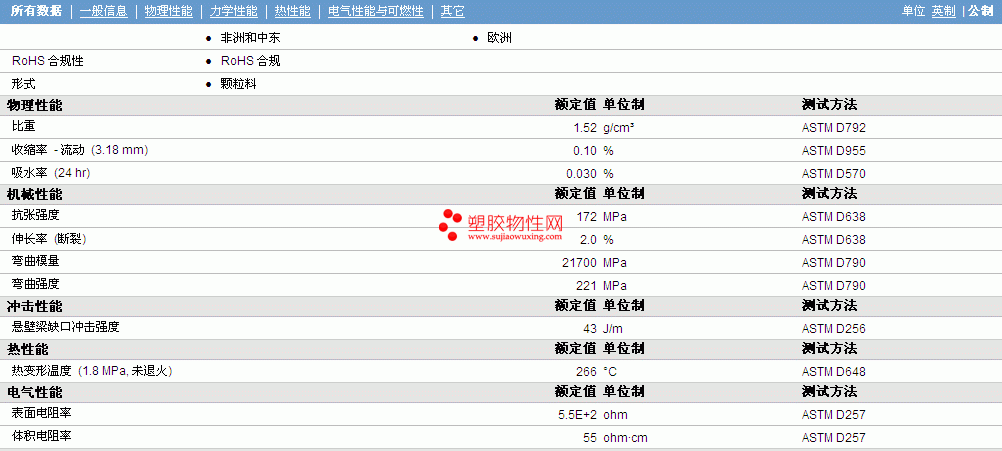Click the 悬壁梁缺口冲击强度 label
Image resolution: width=1002 pixels, height=451 pixels.
tap(66, 328)
